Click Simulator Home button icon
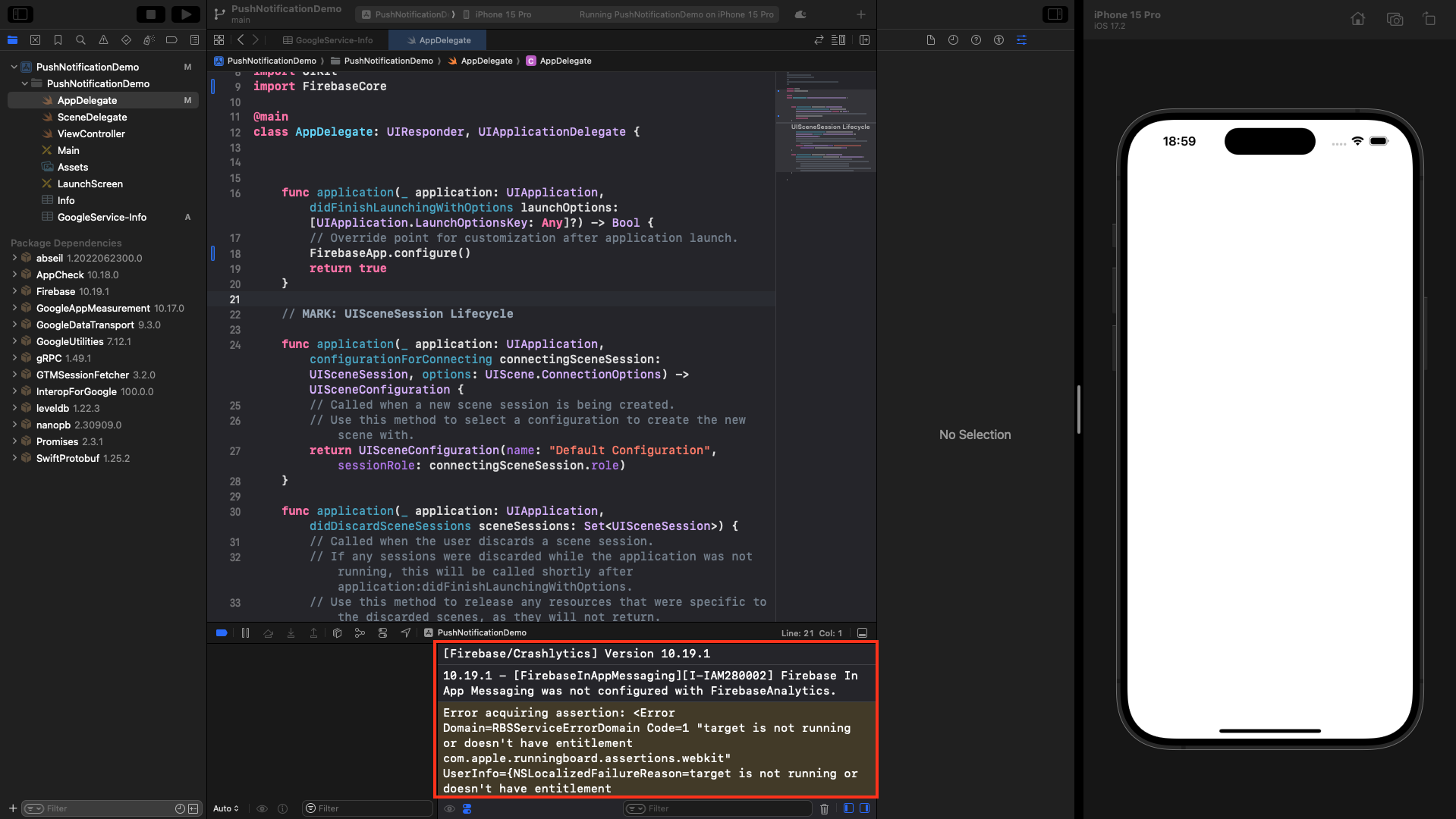The image size is (1456, 819). pos(1358,19)
